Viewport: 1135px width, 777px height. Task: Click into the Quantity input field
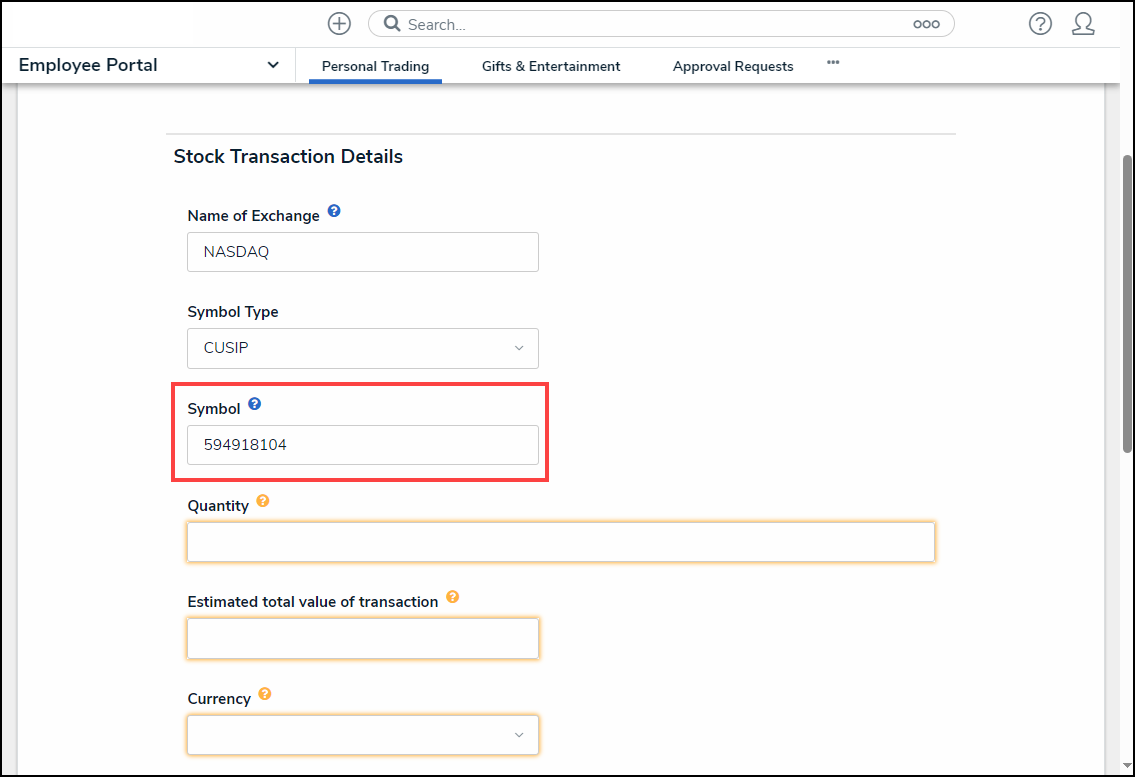point(560,542)
